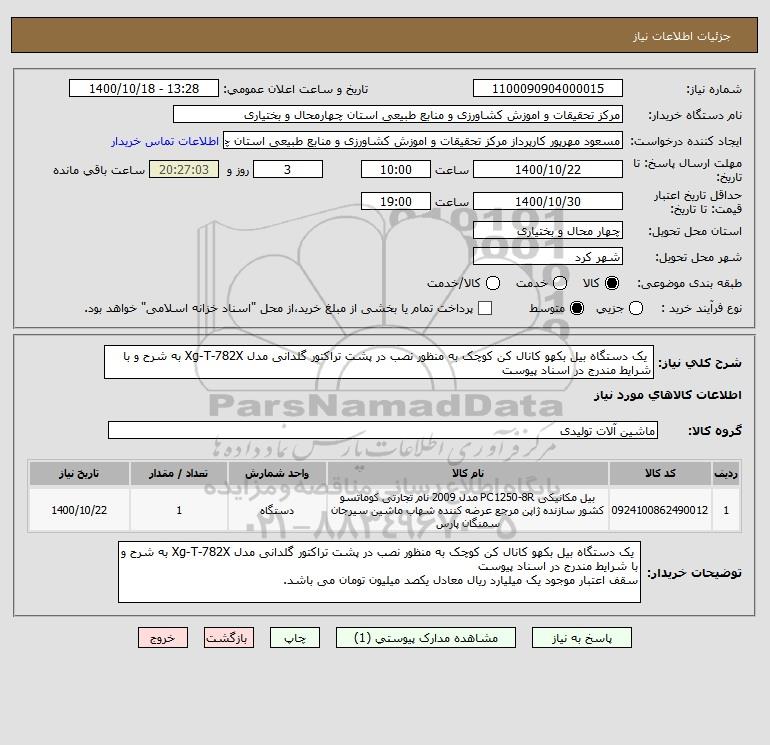This screenshot has width=770, height=745.
Task: Click the پاسخ به نیاز button
Action: [x=582, y=638]
